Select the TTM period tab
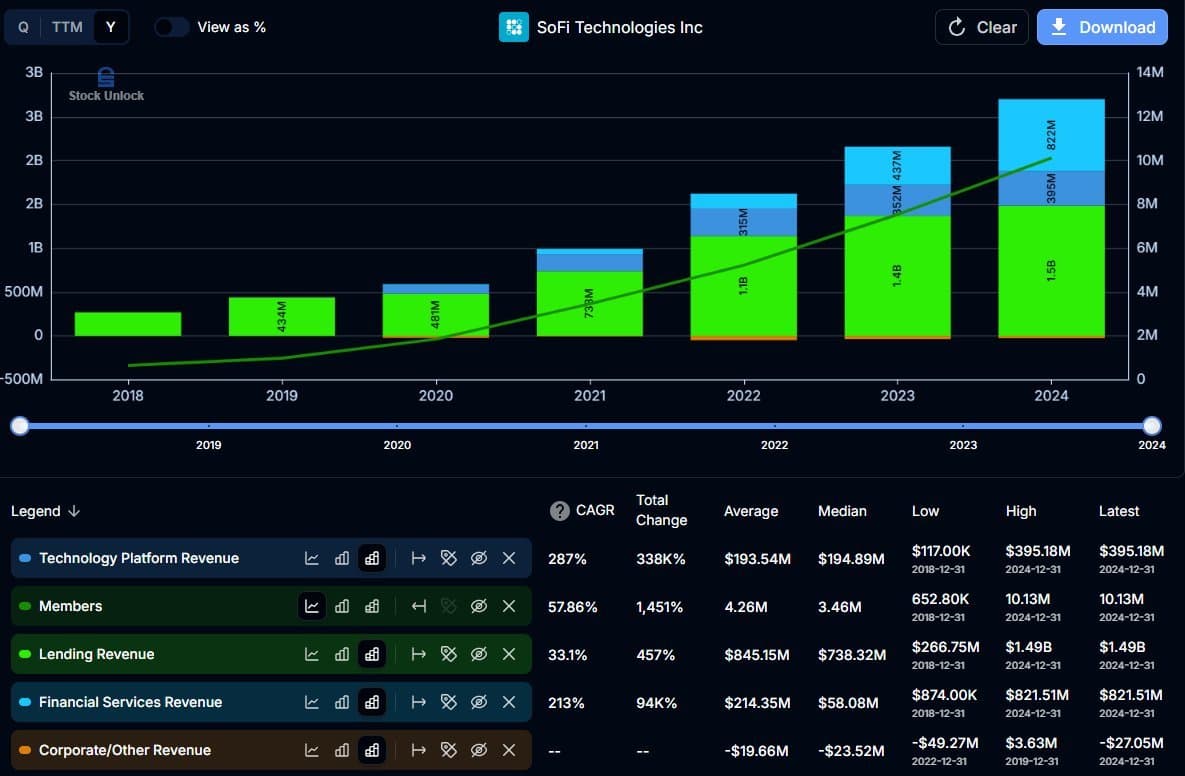The height and width of the screenshot is (776, 1185). pyautogui.click(x=67, y=27)
